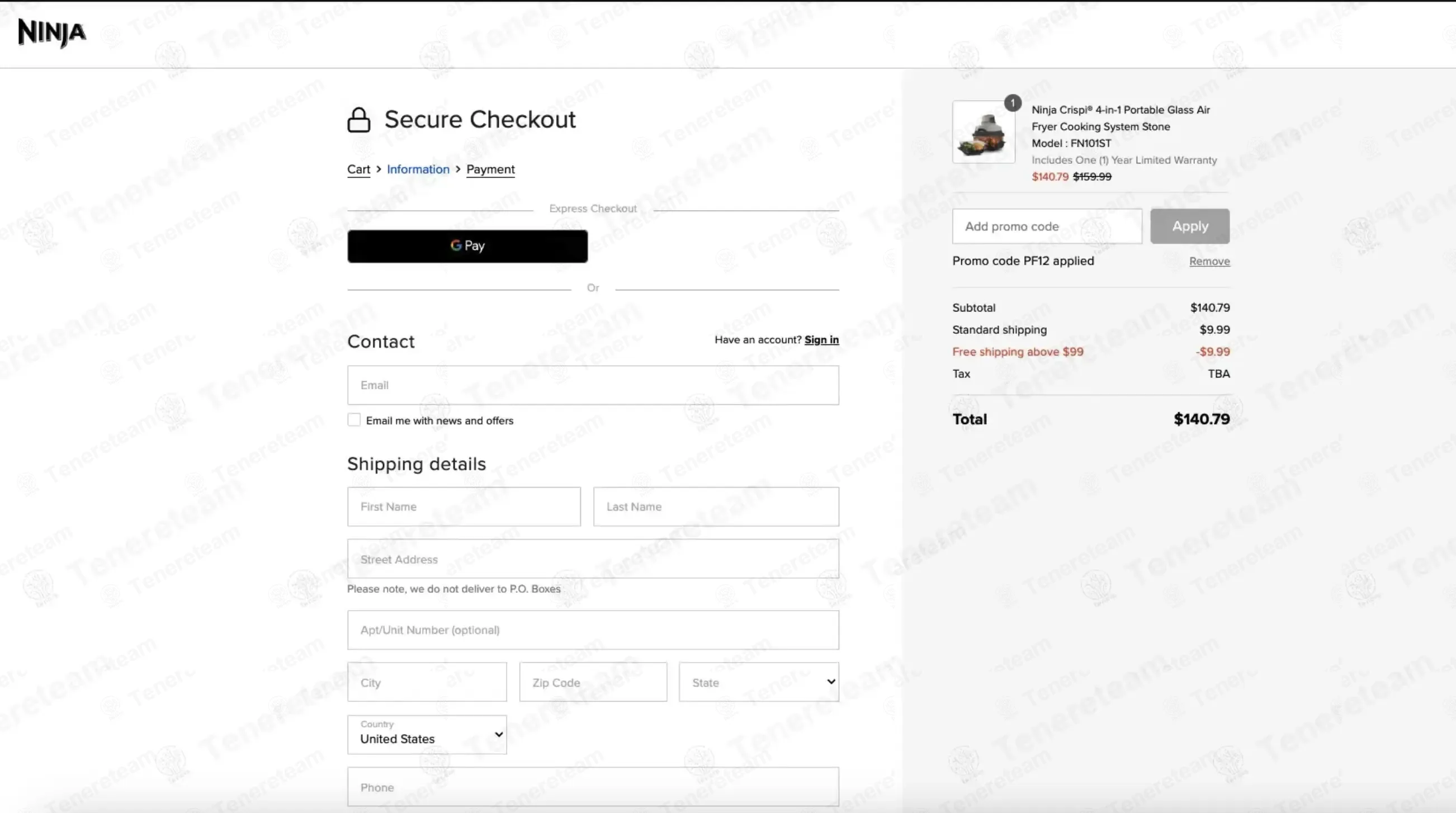Focus the First Name field
The width and height of the screenshot is (1456, 813).
[x=464, y=507]
